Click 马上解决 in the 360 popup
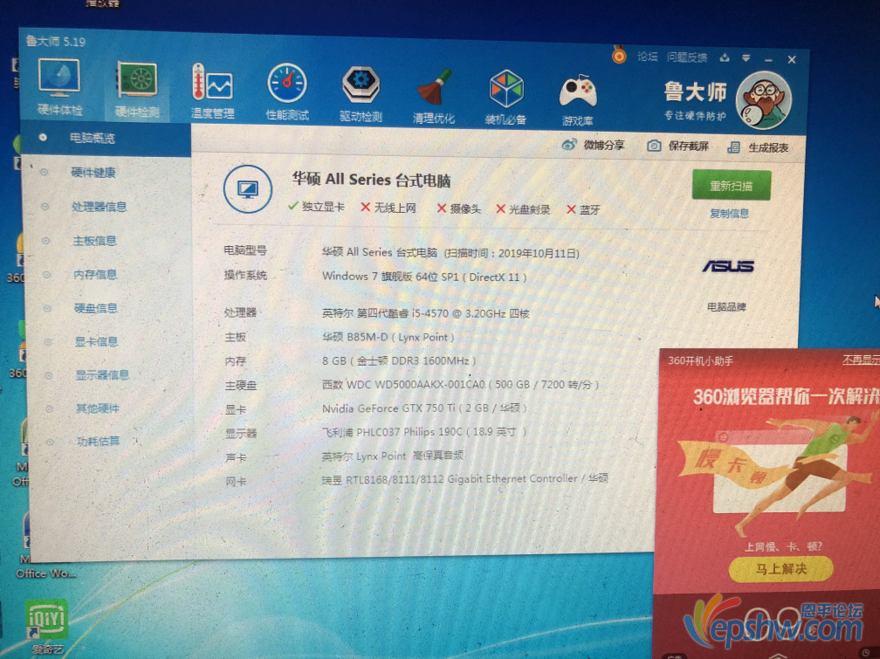The height and width of the screenshot is (659, 880). pos(781,569)
